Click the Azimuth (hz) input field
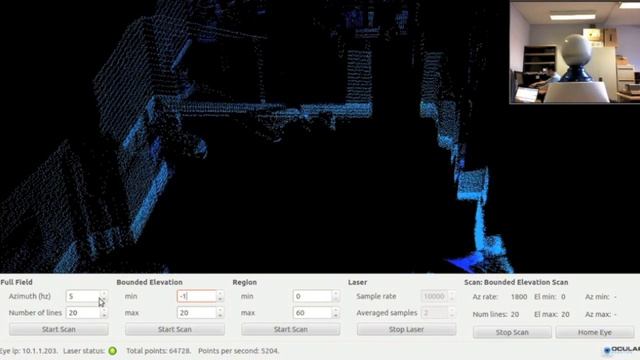Viewport: 640px width, 360px height. pos(83,296)
